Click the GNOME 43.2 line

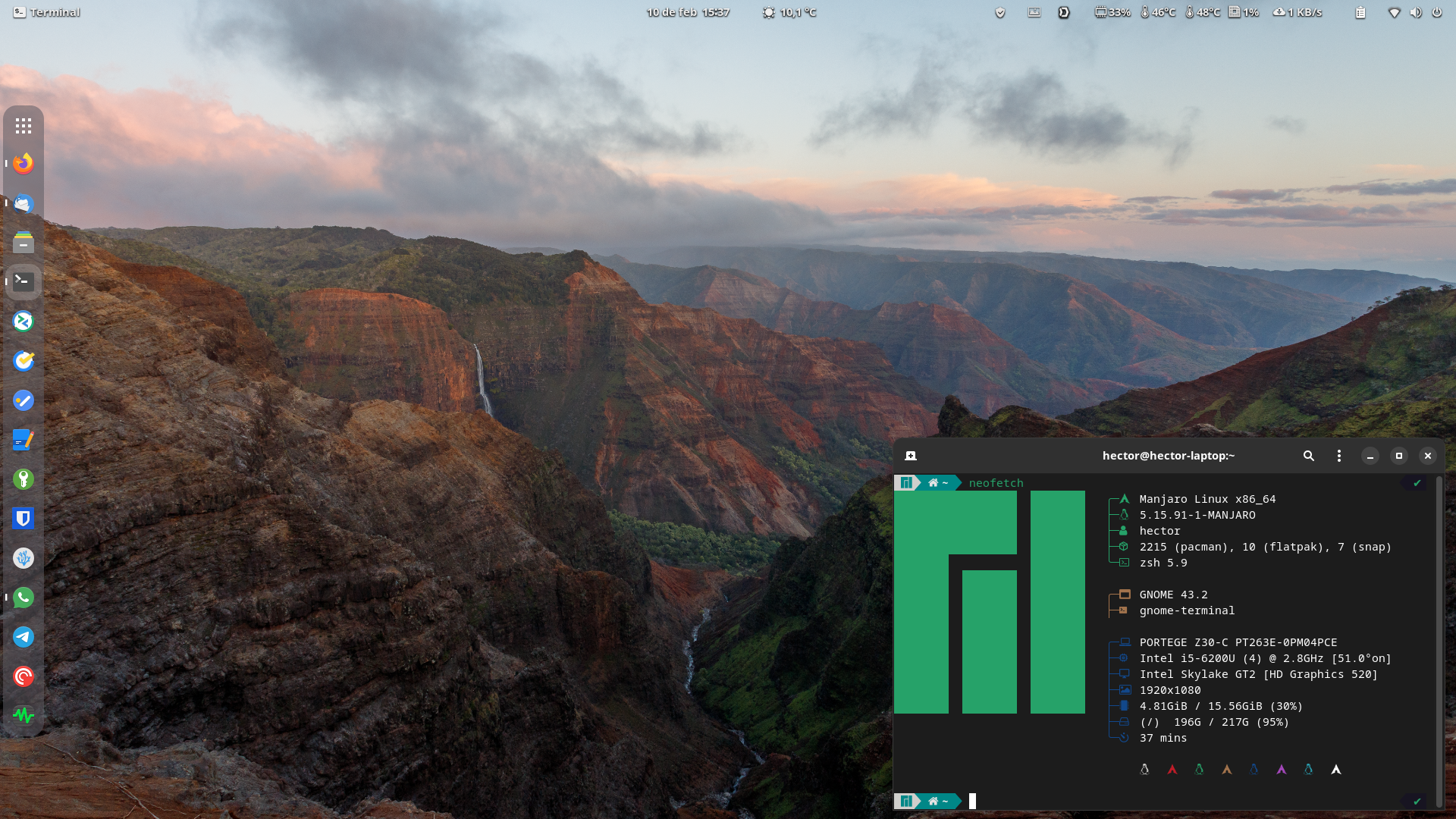1173,595
